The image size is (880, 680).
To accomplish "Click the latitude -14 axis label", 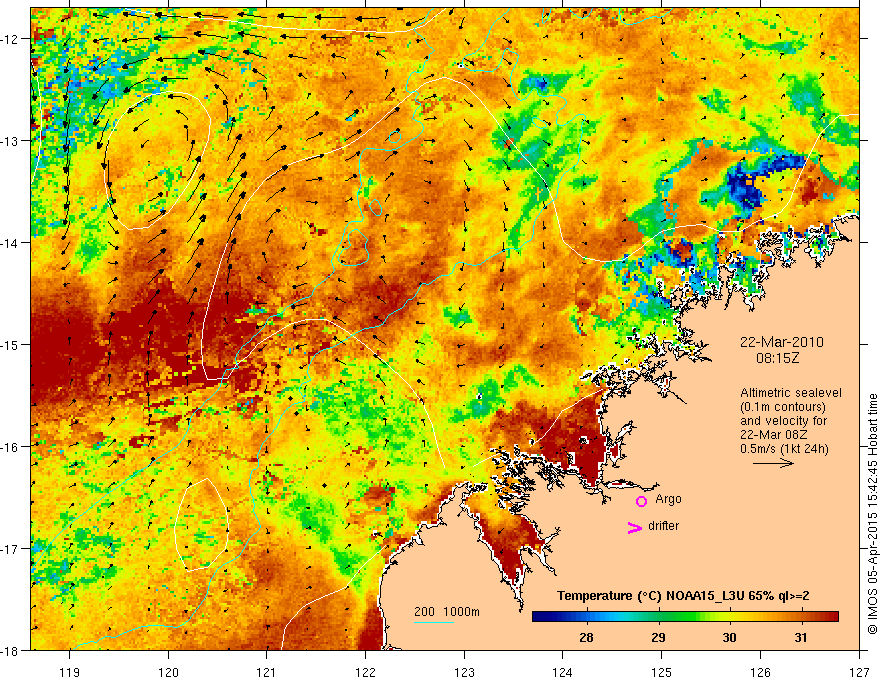I will [x=11, y=243].
